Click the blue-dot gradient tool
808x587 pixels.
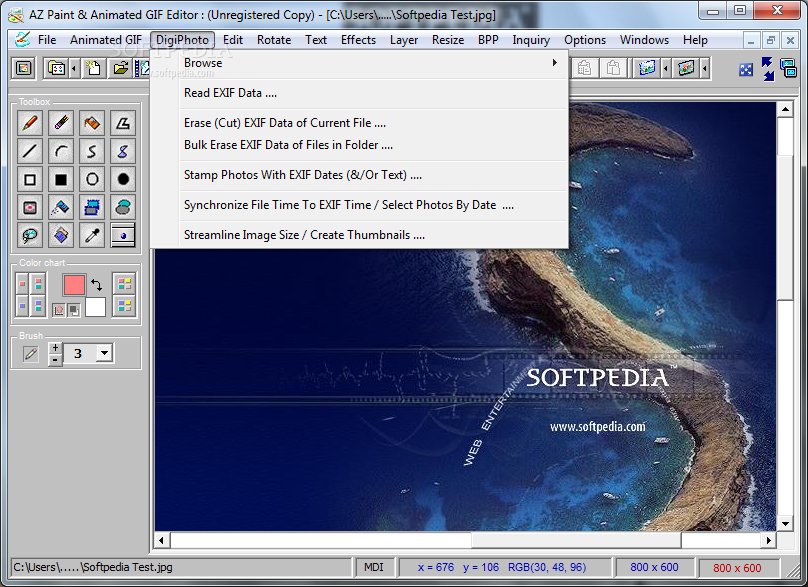click(123, 235)
